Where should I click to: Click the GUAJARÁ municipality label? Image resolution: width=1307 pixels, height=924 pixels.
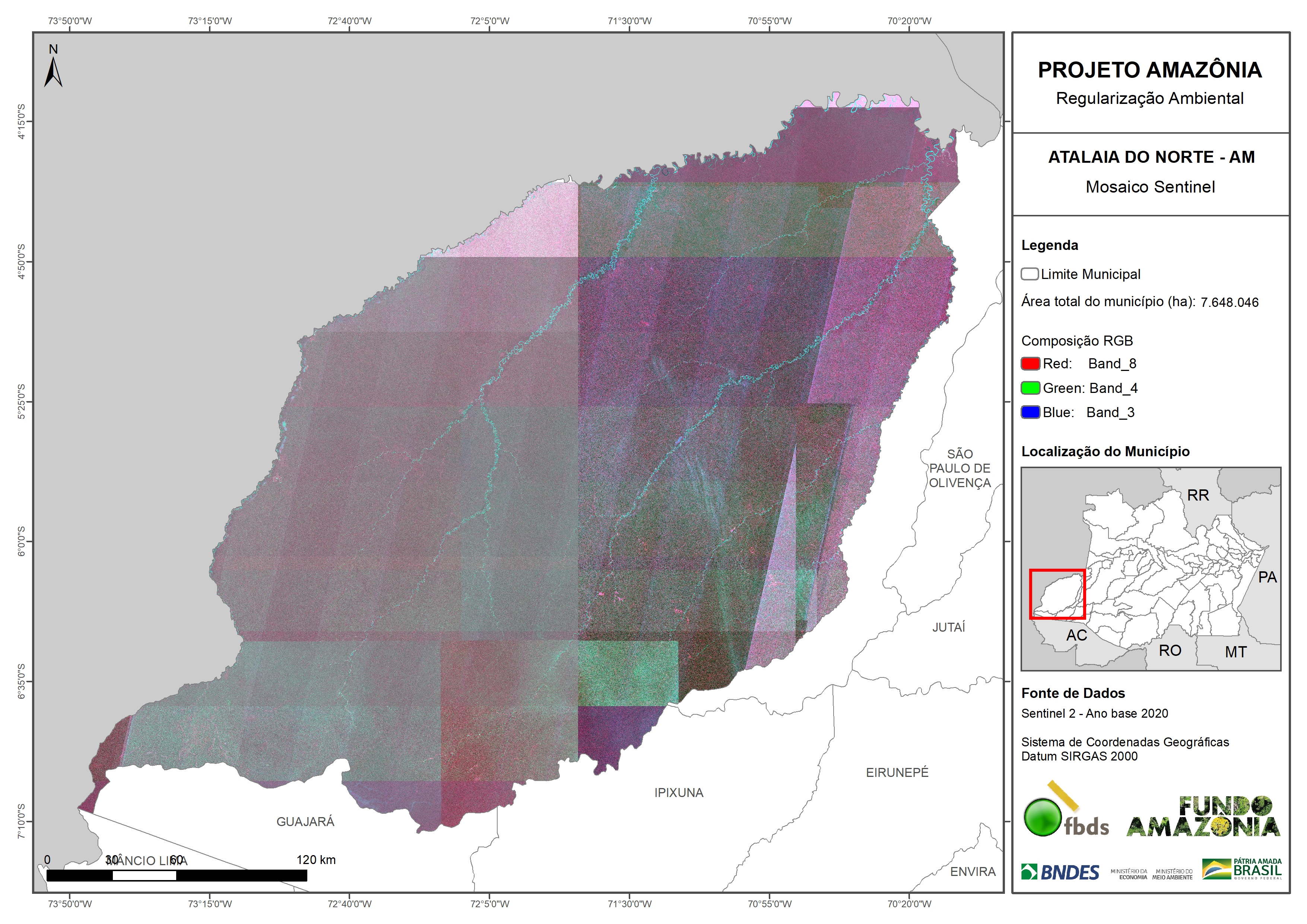pyautogui.click(x=305, y=822)
